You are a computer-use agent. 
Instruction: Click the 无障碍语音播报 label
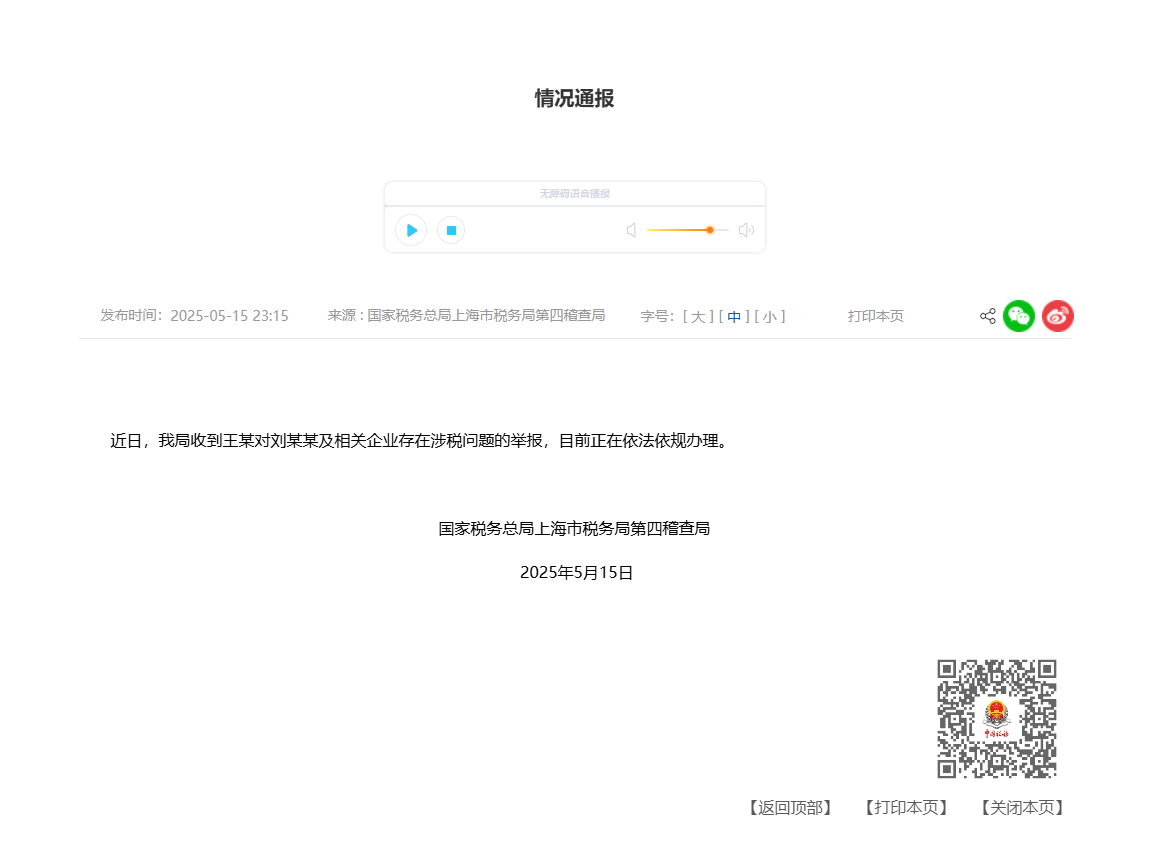point(574,194)
